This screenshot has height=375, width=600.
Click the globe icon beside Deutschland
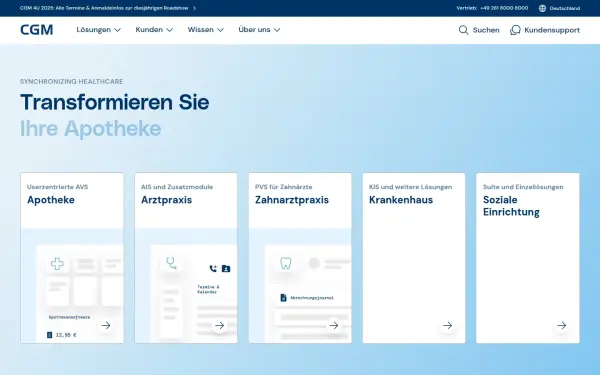[542, 8]
